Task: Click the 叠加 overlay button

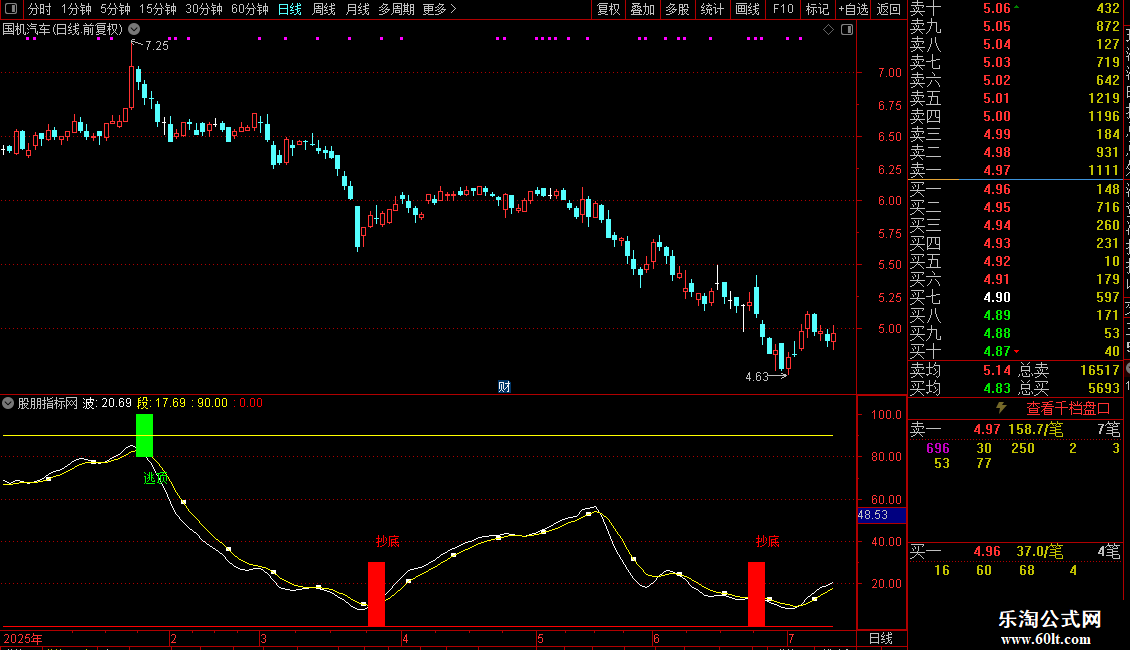Action: (x=642, y=9)
